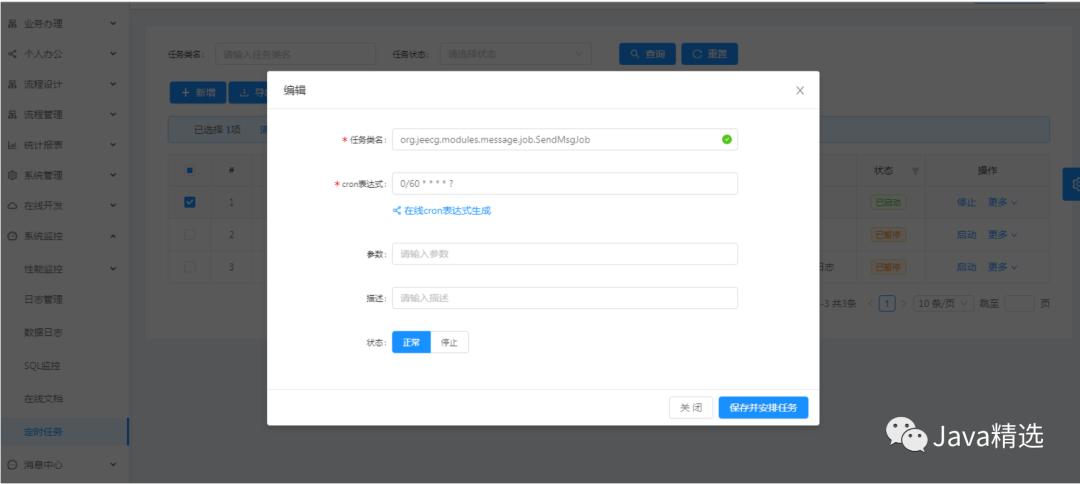Click the 保存并安排任务 button
This screenshot has height=484, width=1080.
point(763,408)
